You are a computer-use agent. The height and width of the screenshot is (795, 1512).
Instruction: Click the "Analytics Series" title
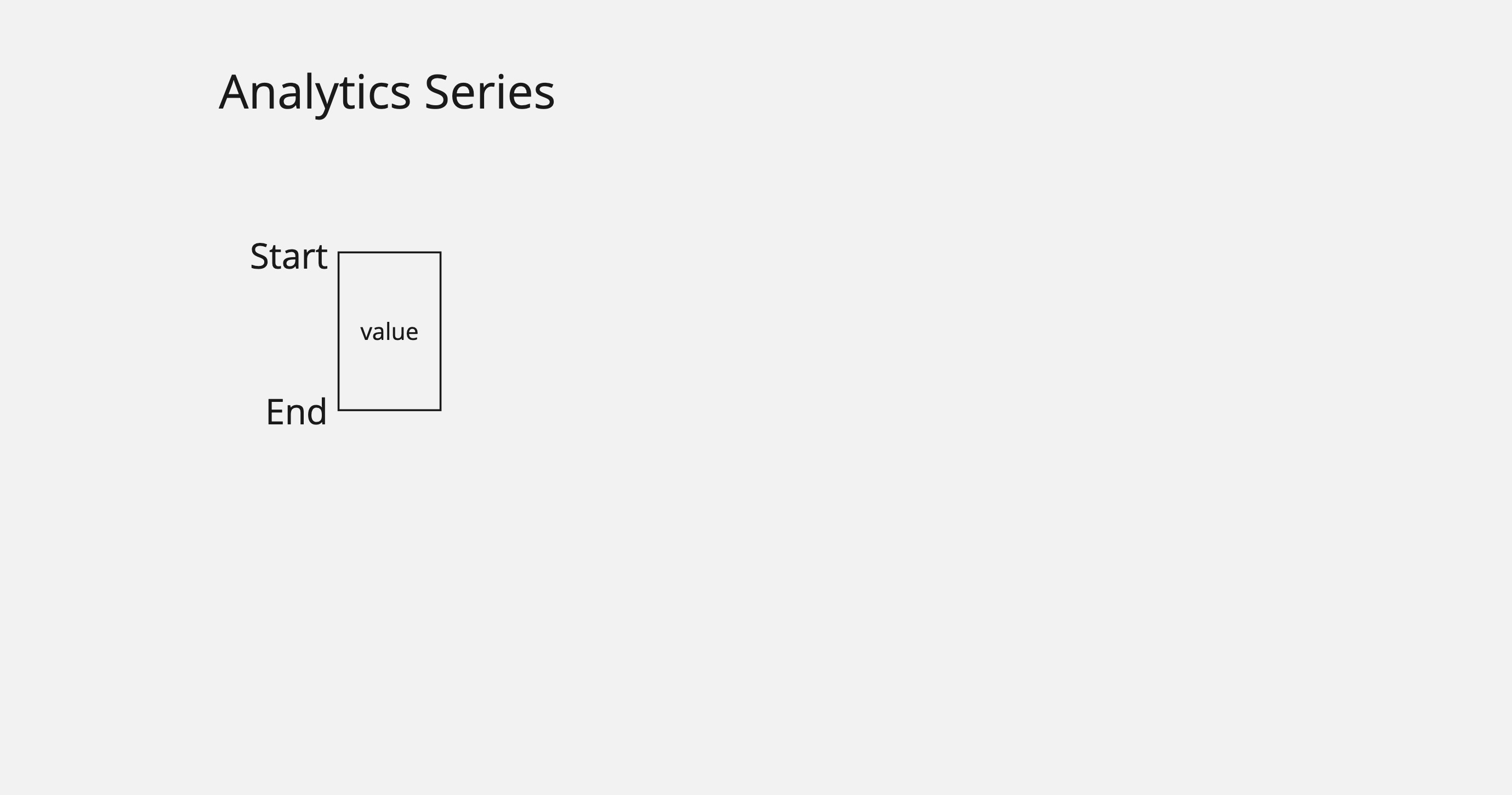coord(386,93)
